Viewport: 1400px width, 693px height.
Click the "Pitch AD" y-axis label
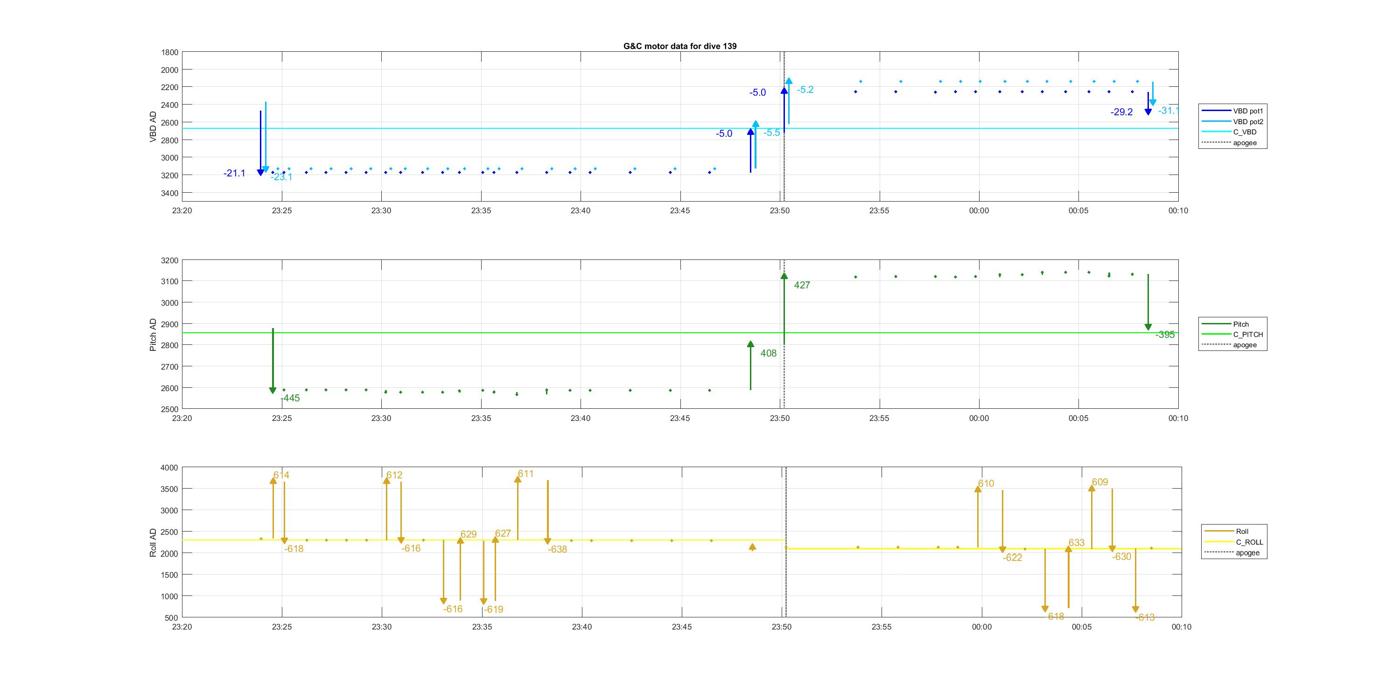[x=154, y=335]
